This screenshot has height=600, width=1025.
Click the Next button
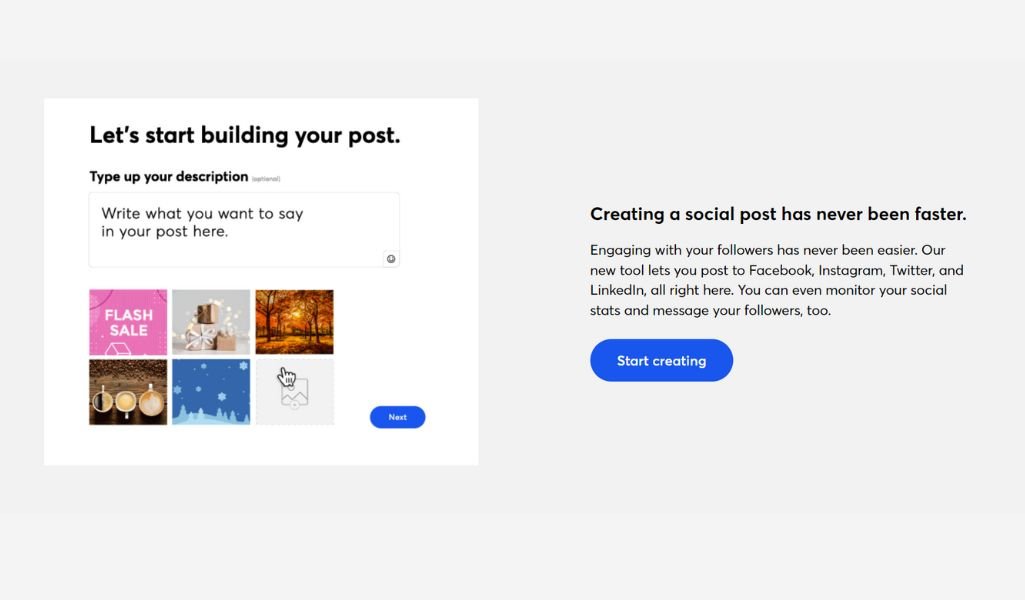[x=397, y=417]
